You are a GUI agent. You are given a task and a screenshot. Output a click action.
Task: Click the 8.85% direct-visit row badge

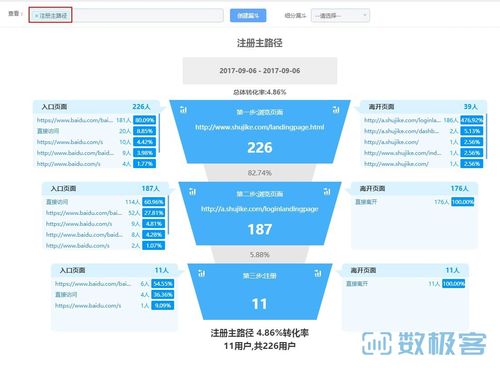coord(144,131)
